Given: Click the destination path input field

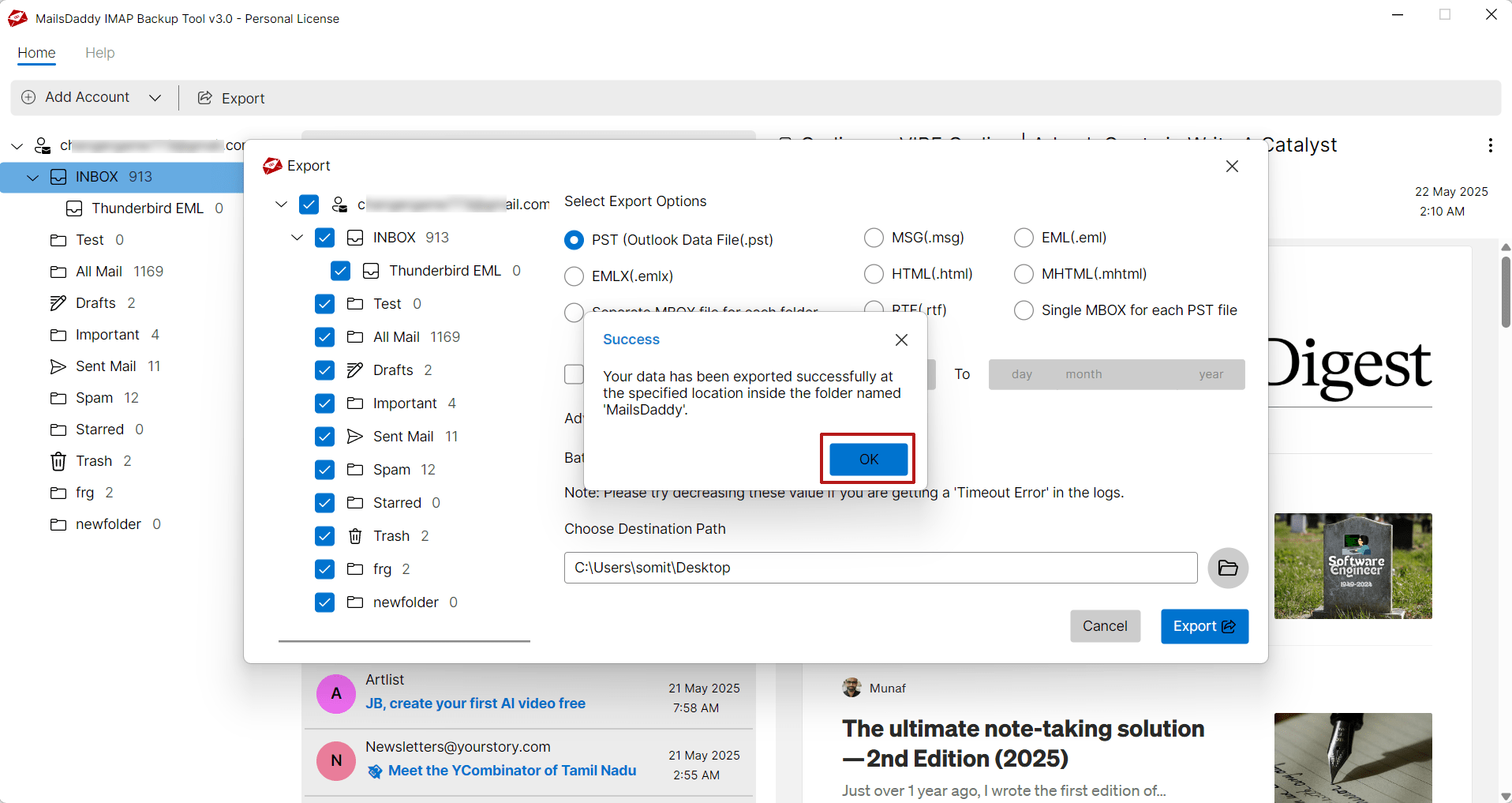Looking at the screenshot, I should (x=881, y=568).
